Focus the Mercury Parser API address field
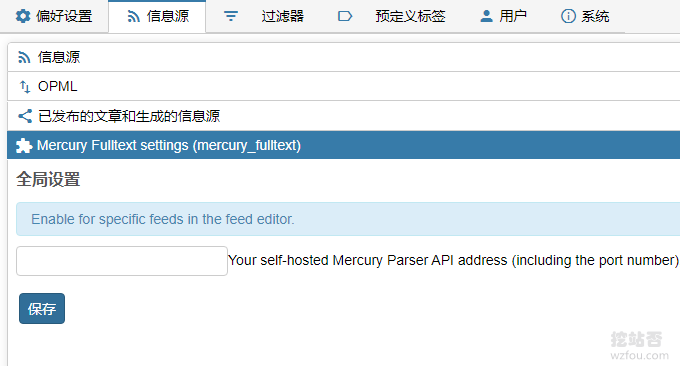This screenshot has height=366, width=680. (122, 261)
